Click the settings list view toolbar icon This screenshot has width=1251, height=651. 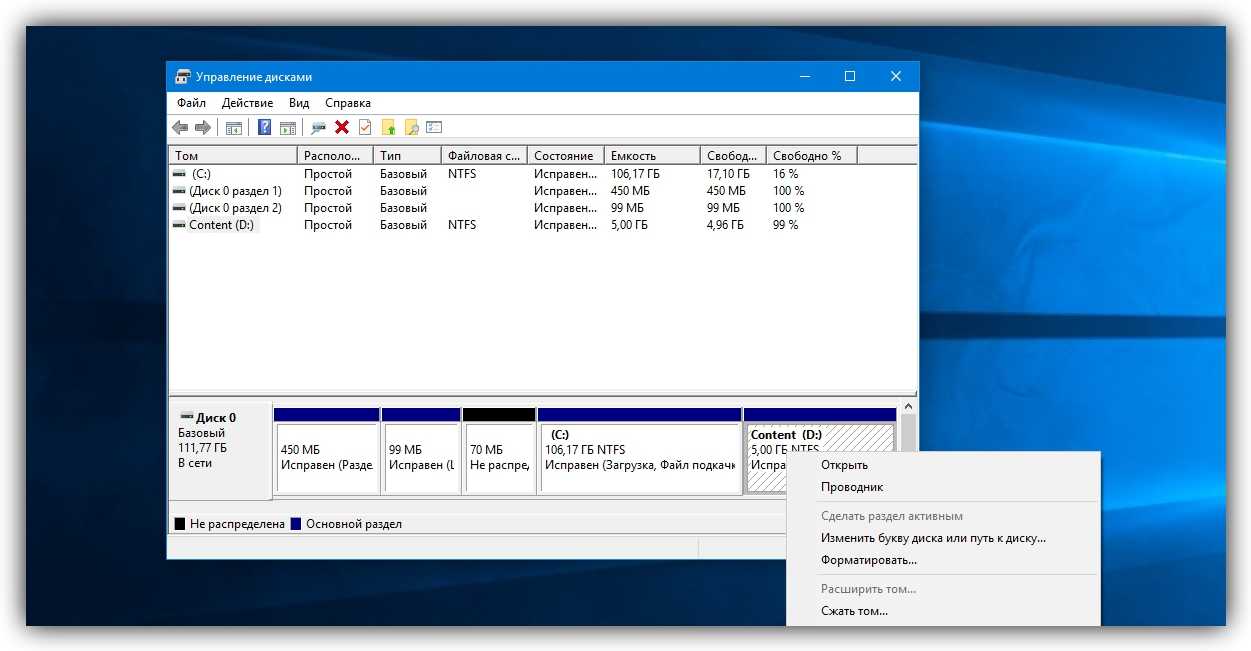pyautogui.click(x=434, y=127)
